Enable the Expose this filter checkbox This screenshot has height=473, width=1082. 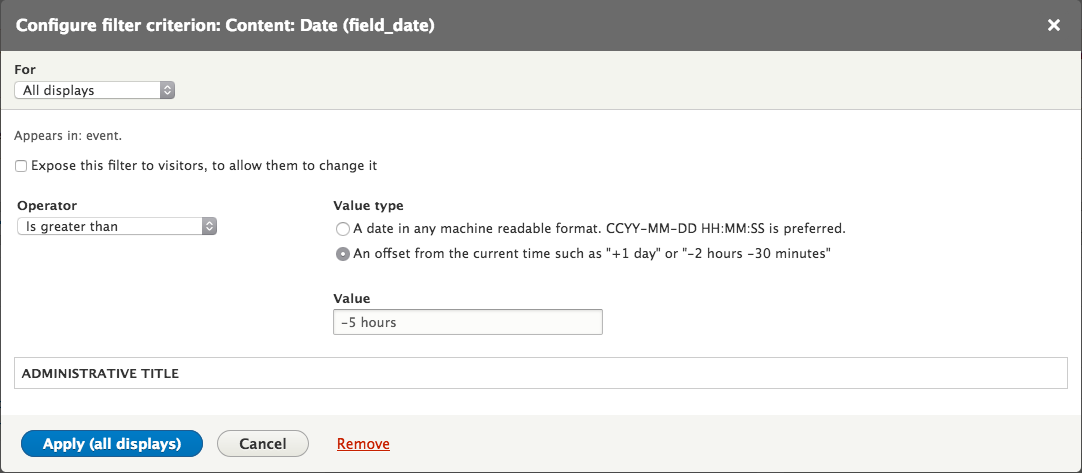point(21,166)
